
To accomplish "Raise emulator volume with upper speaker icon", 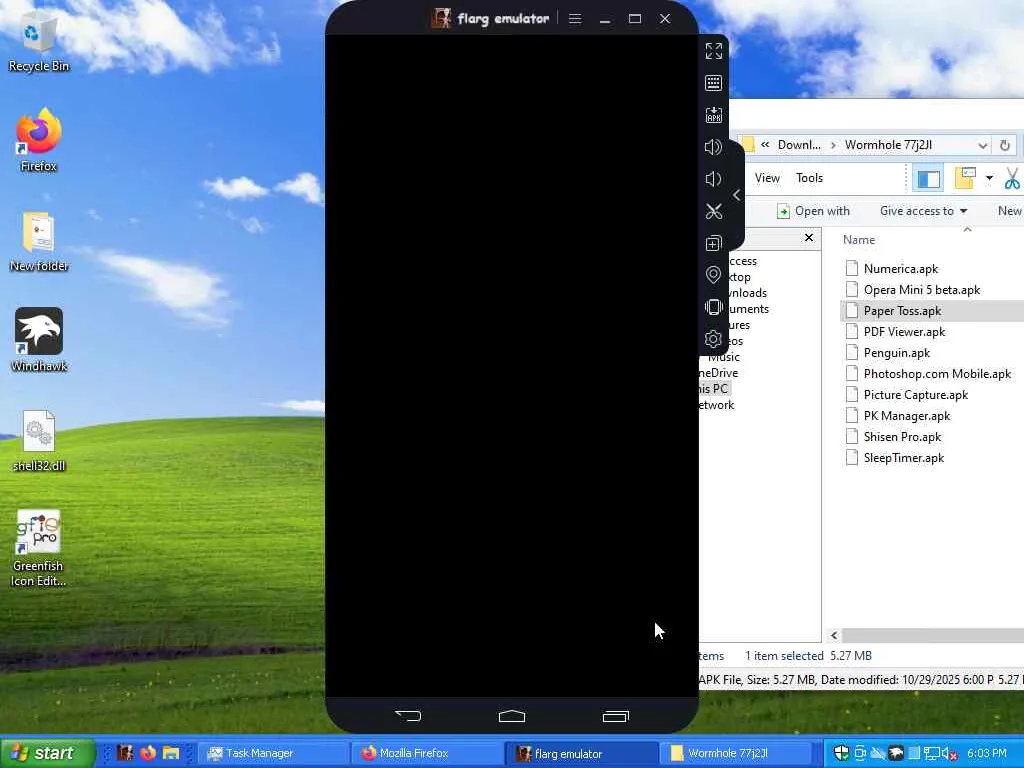I will (713, 147).
